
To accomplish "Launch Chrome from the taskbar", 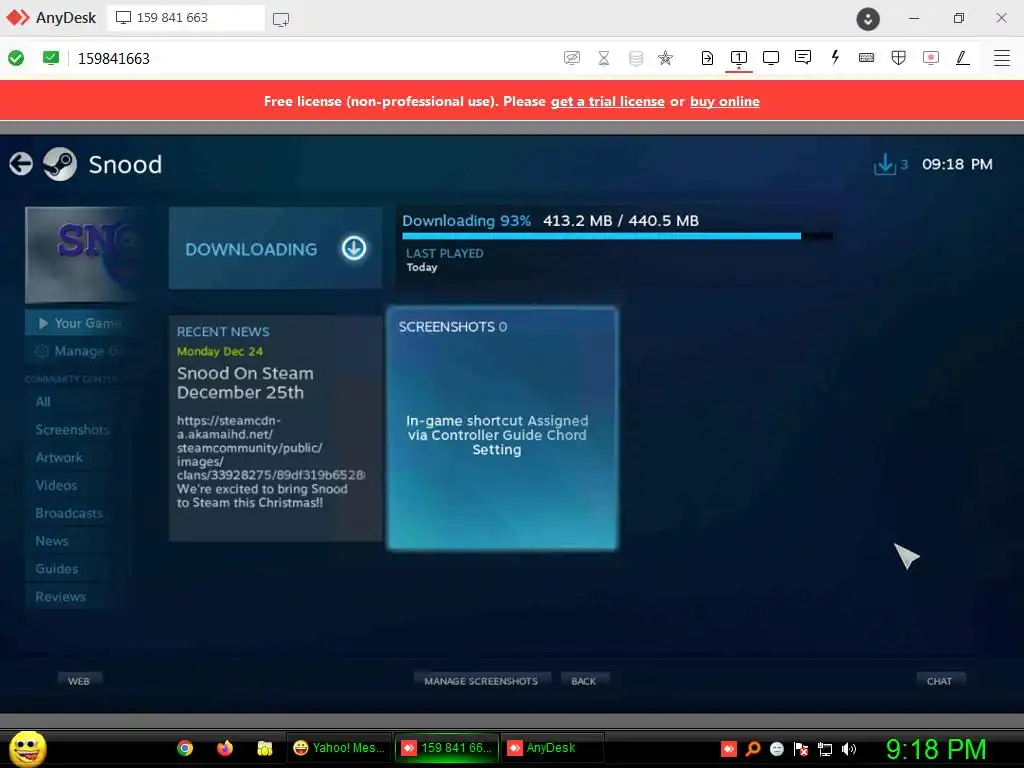I will click(x=185, y=748).
